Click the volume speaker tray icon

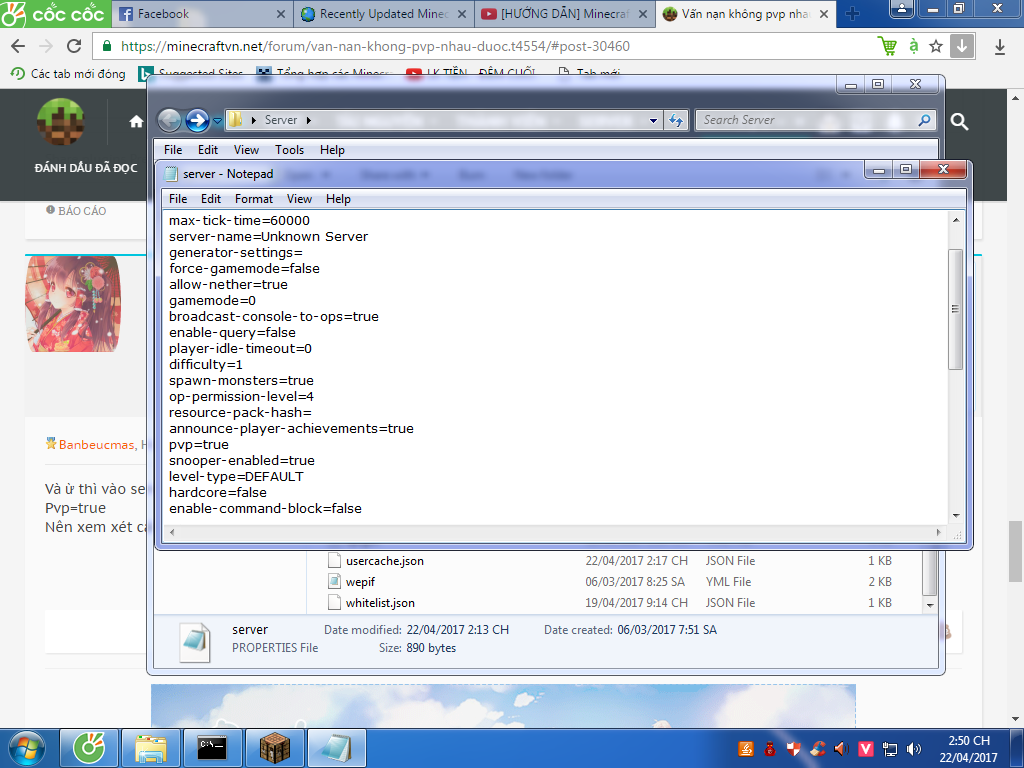(x=914, y=749)
